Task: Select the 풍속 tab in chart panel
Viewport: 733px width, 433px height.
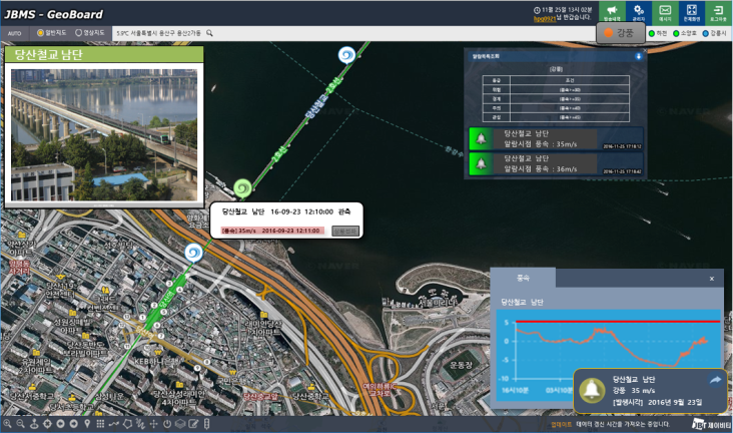Action: [522, 278]
